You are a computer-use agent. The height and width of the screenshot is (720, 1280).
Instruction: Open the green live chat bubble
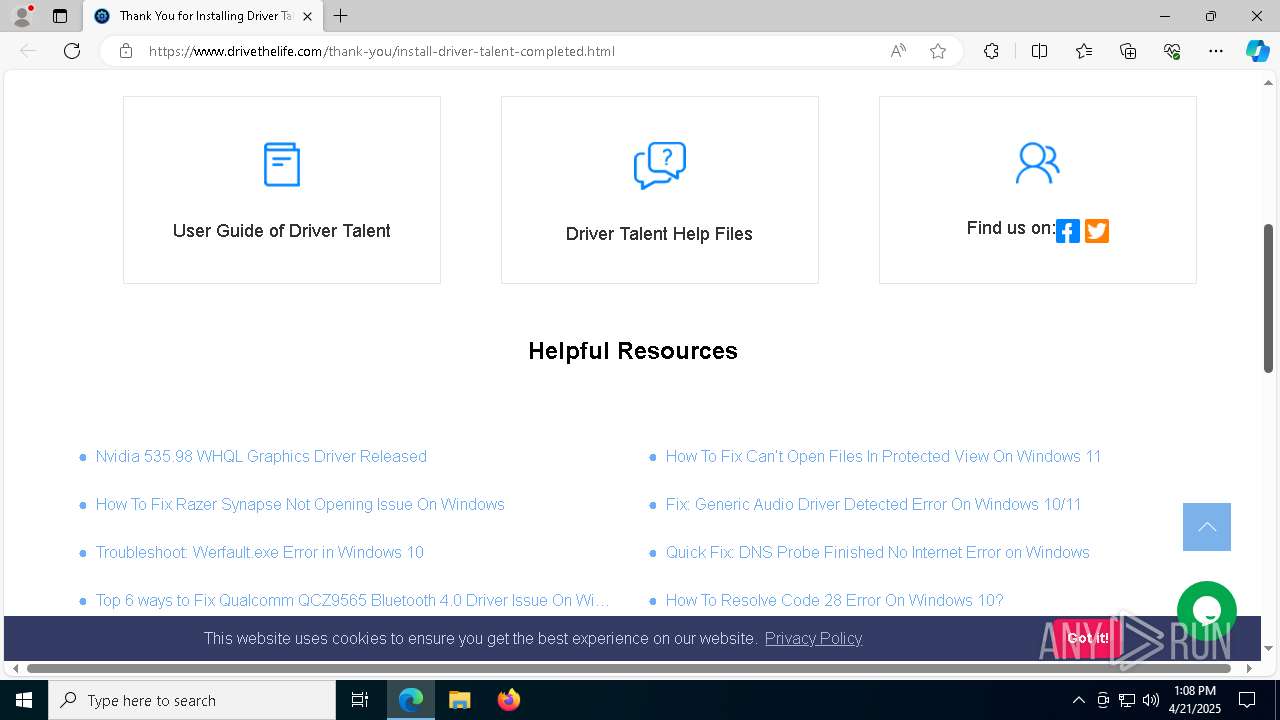(1207, 610)
